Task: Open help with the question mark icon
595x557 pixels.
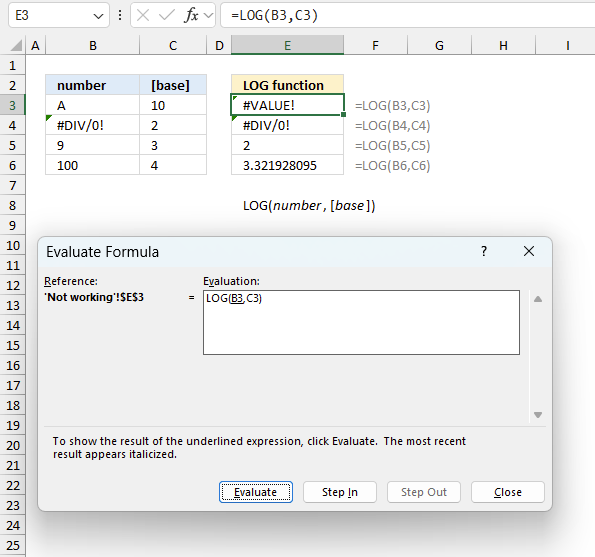Action: pos(484,251)
